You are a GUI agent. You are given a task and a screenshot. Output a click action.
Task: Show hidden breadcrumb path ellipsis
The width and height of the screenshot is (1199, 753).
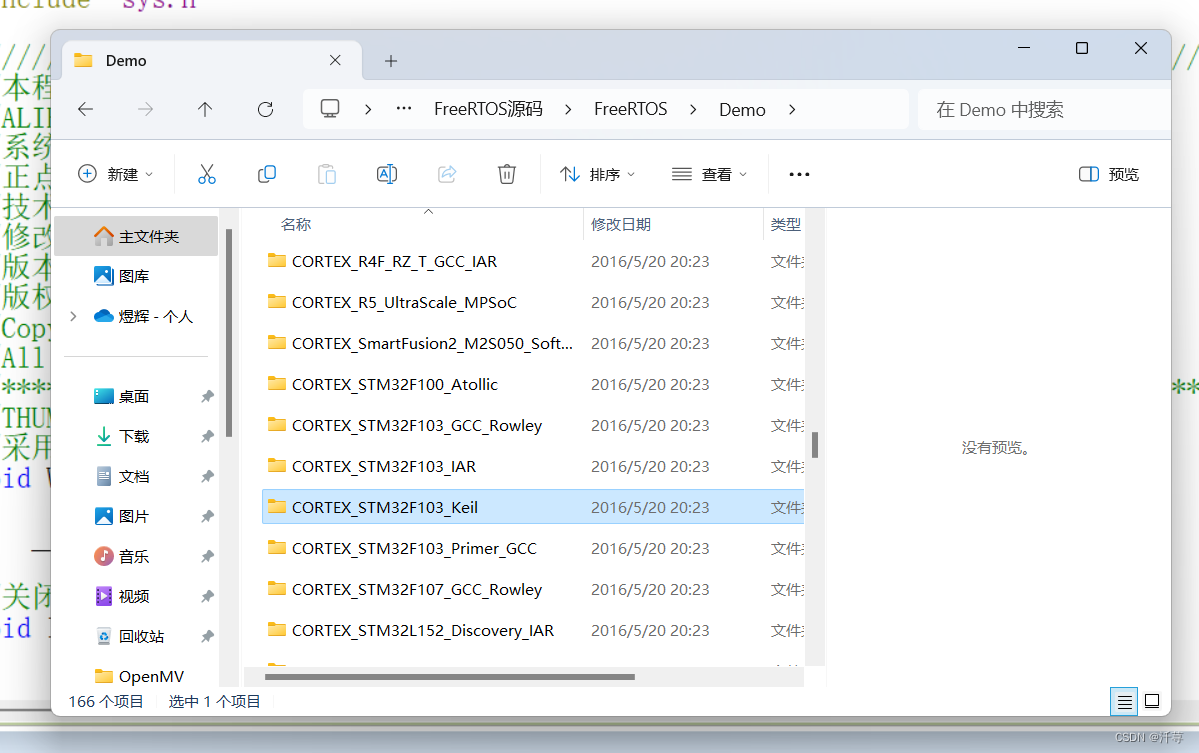pyautogui.click(x=404, y=109)
